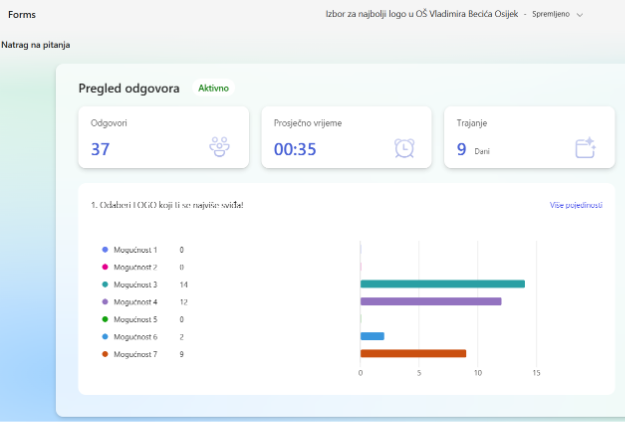Click the Aktivno status badge
The height and width of the screenshot is (423, 625).
[x=213, y=88]
